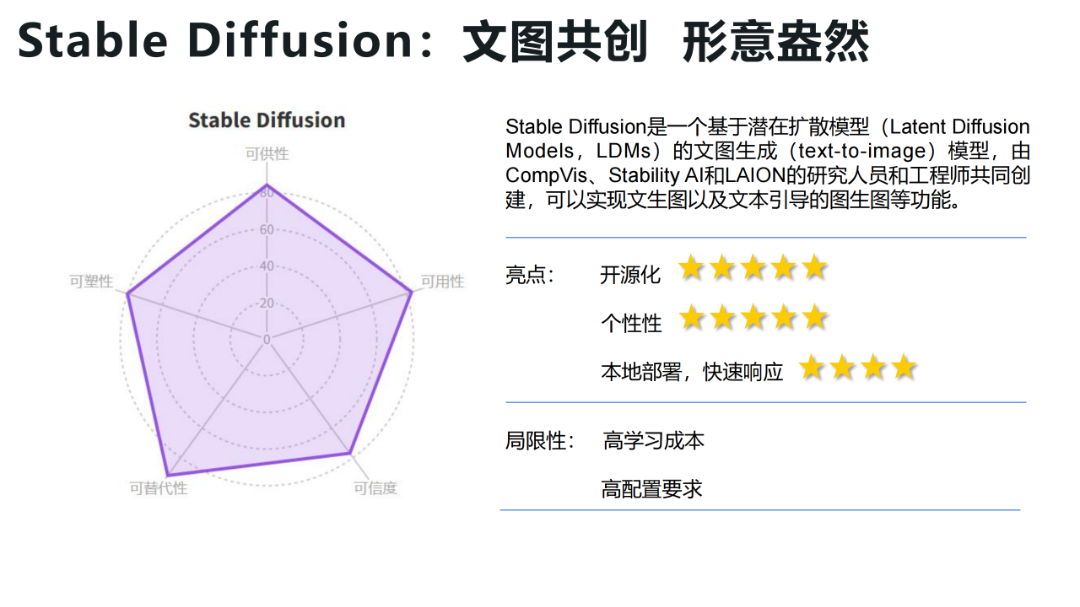
Task: Click the purple radar polygon's center at 0
Action: (x=267, y=339)
